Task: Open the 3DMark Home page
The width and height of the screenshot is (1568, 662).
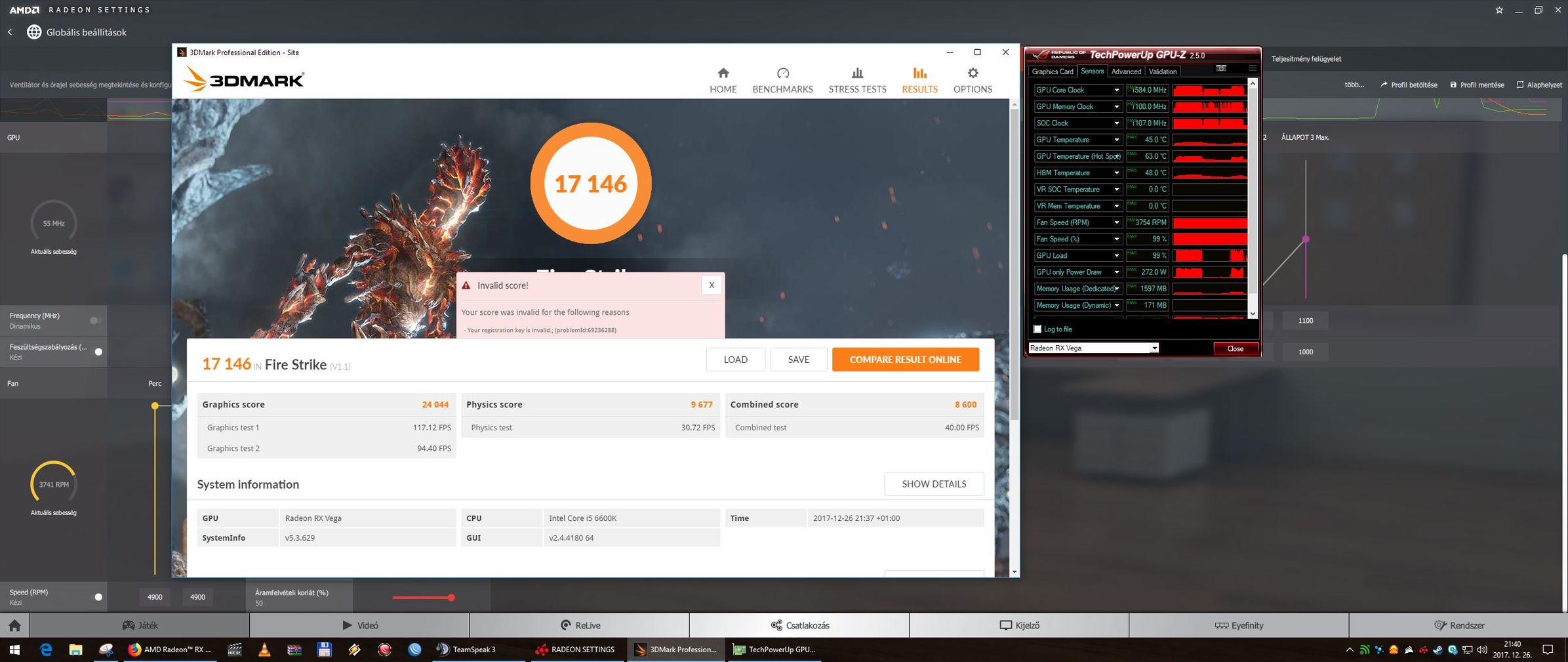Action: coord(723,81)
